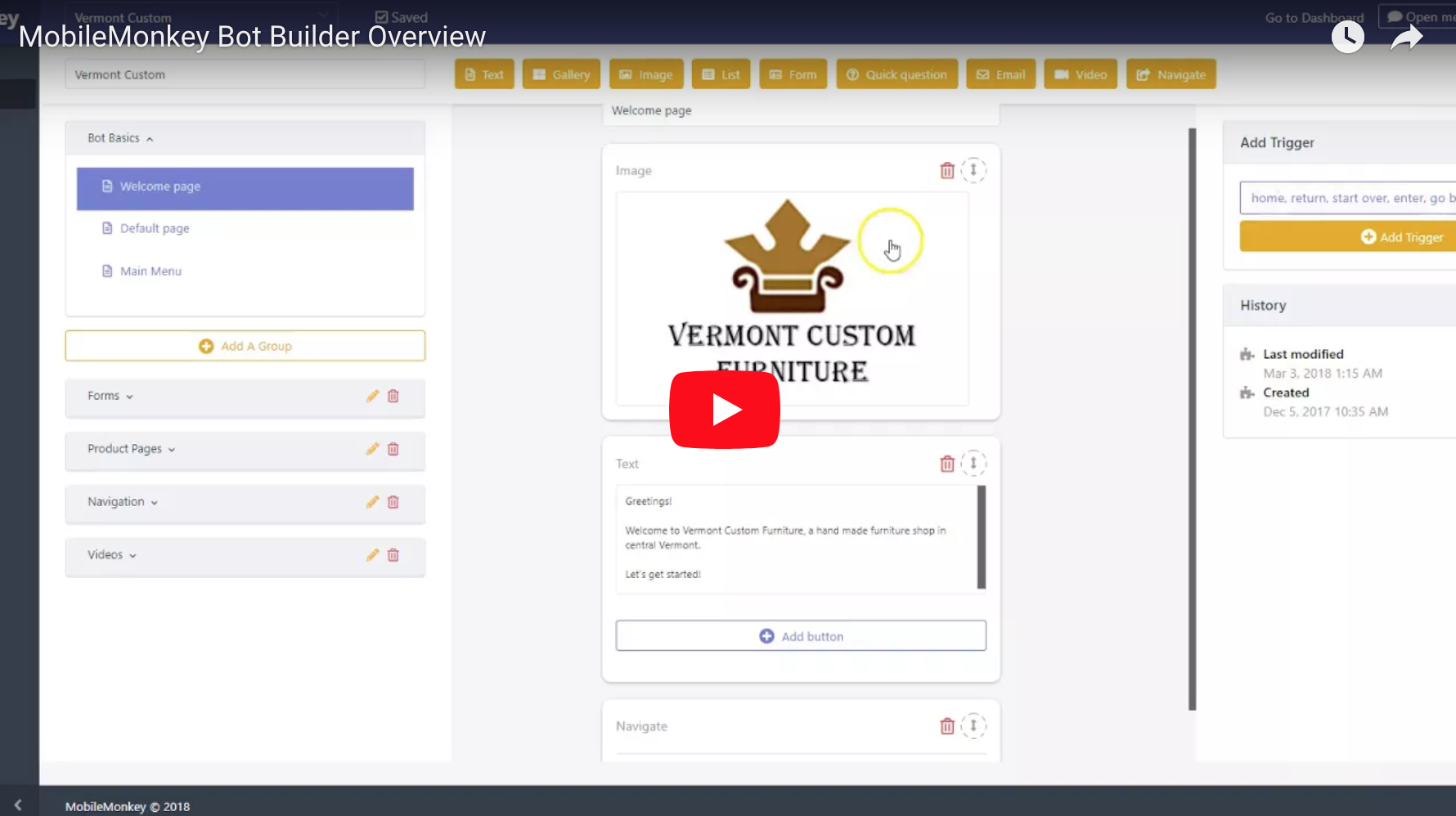
Task: Delete the Image widget using its trash icon
Action: point(946,170)
